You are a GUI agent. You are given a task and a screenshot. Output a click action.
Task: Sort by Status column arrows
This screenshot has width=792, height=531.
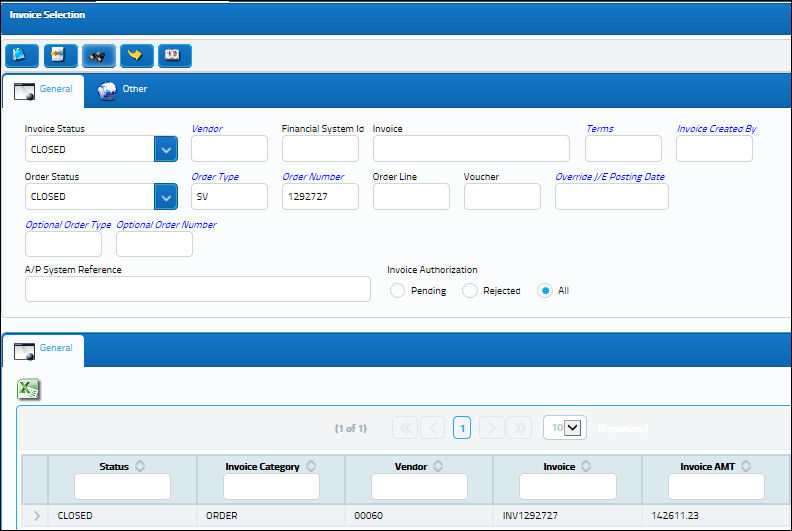[140, 466]
